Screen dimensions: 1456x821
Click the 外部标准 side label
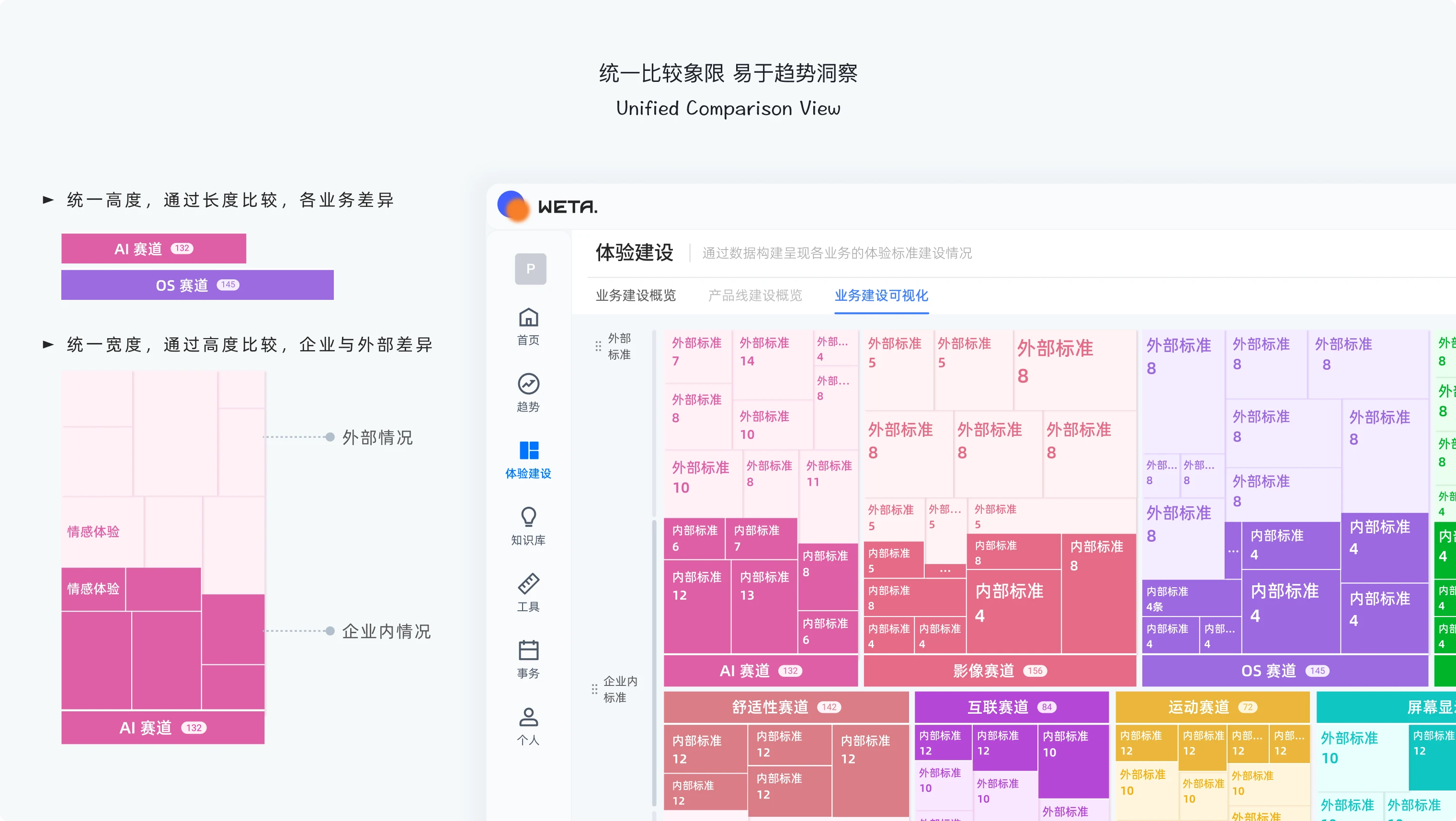point(619,346)
